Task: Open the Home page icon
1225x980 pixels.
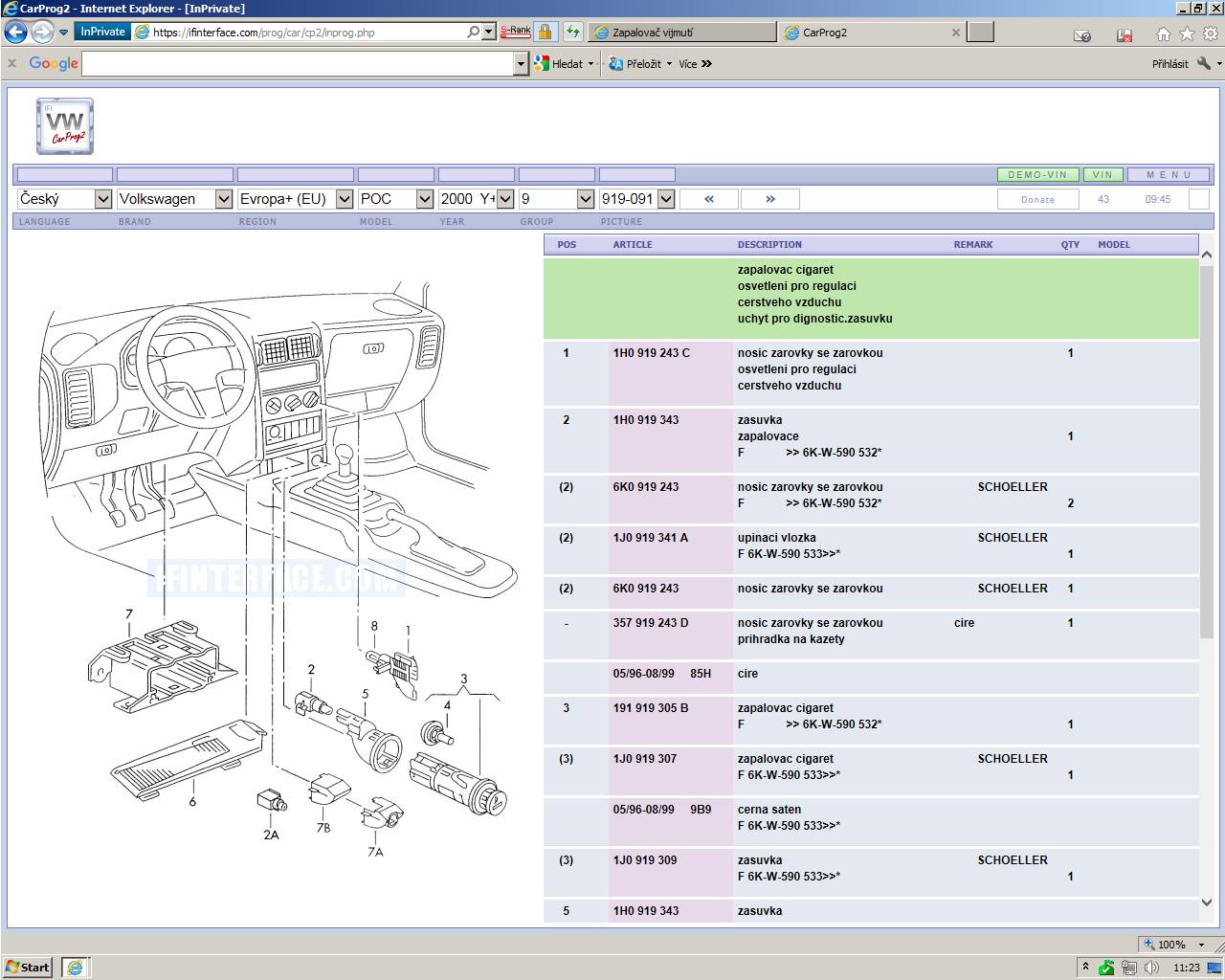Action: click(1164, 34)
